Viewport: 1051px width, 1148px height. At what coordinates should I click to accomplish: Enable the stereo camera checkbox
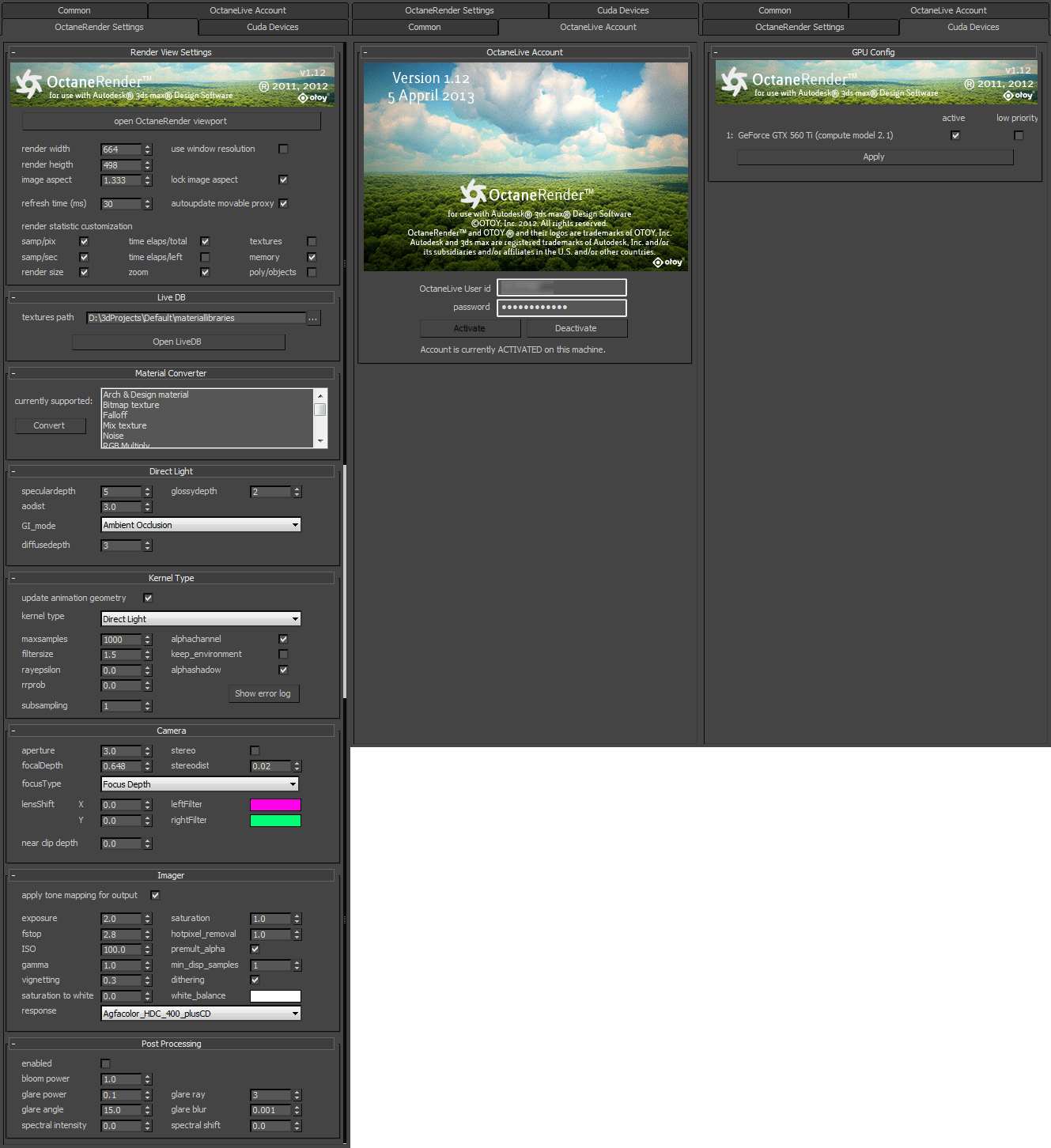point(255,750)
